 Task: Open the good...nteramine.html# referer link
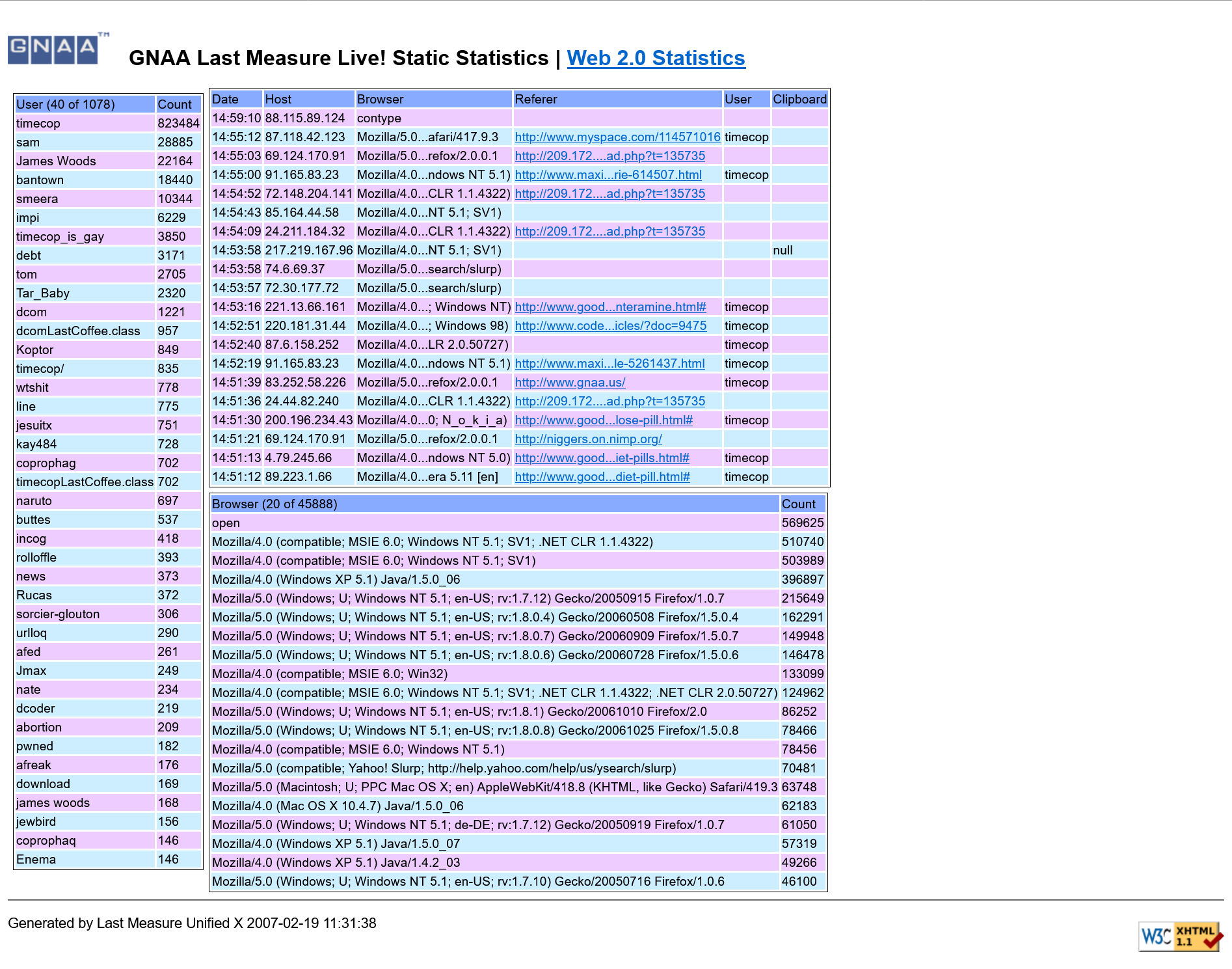610,307
